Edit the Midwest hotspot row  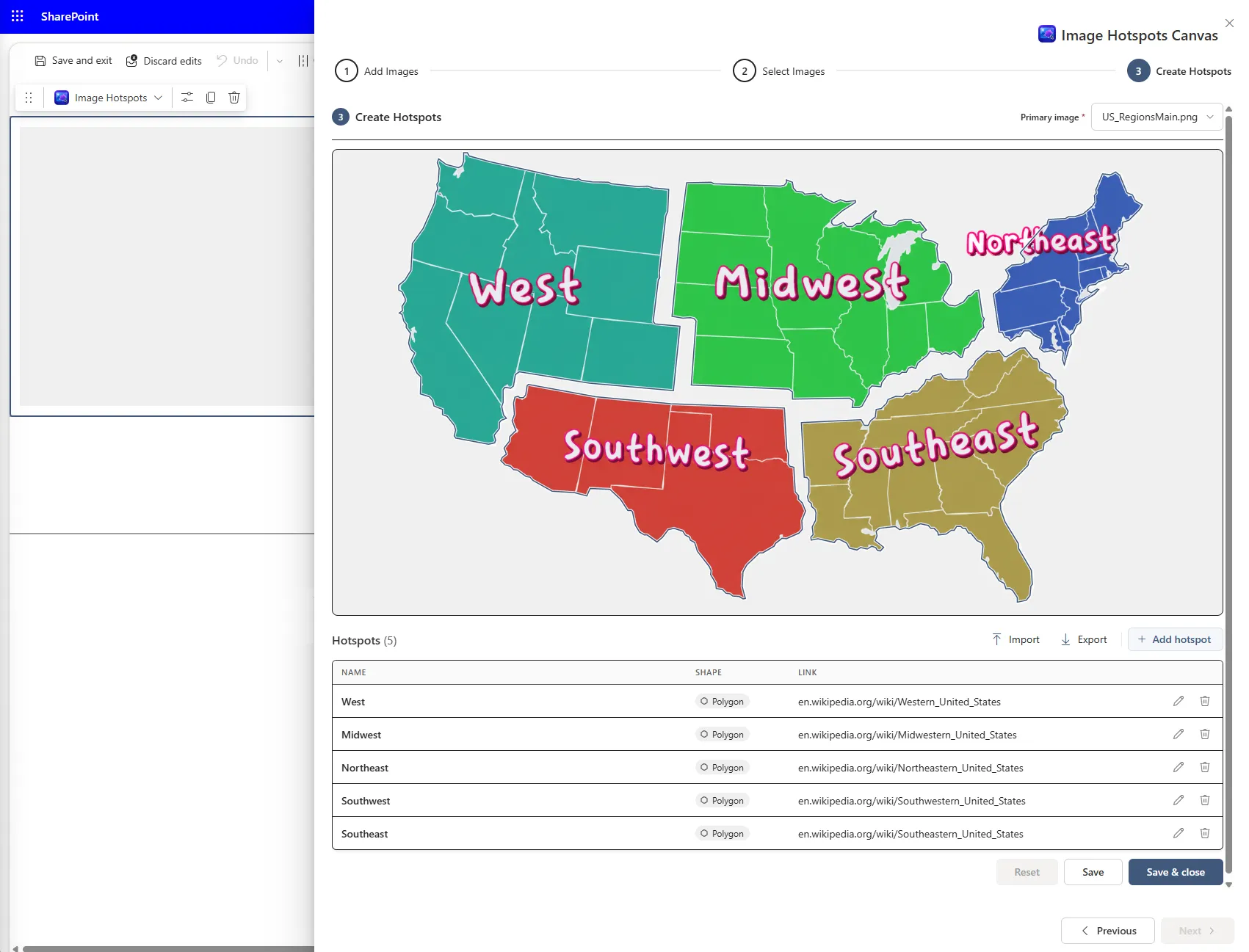(1179, 734)
